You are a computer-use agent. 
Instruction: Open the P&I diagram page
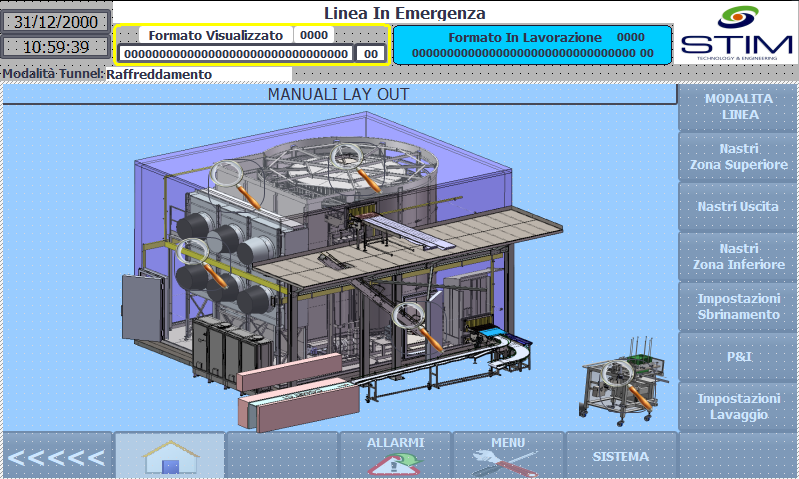pos(738,356)
